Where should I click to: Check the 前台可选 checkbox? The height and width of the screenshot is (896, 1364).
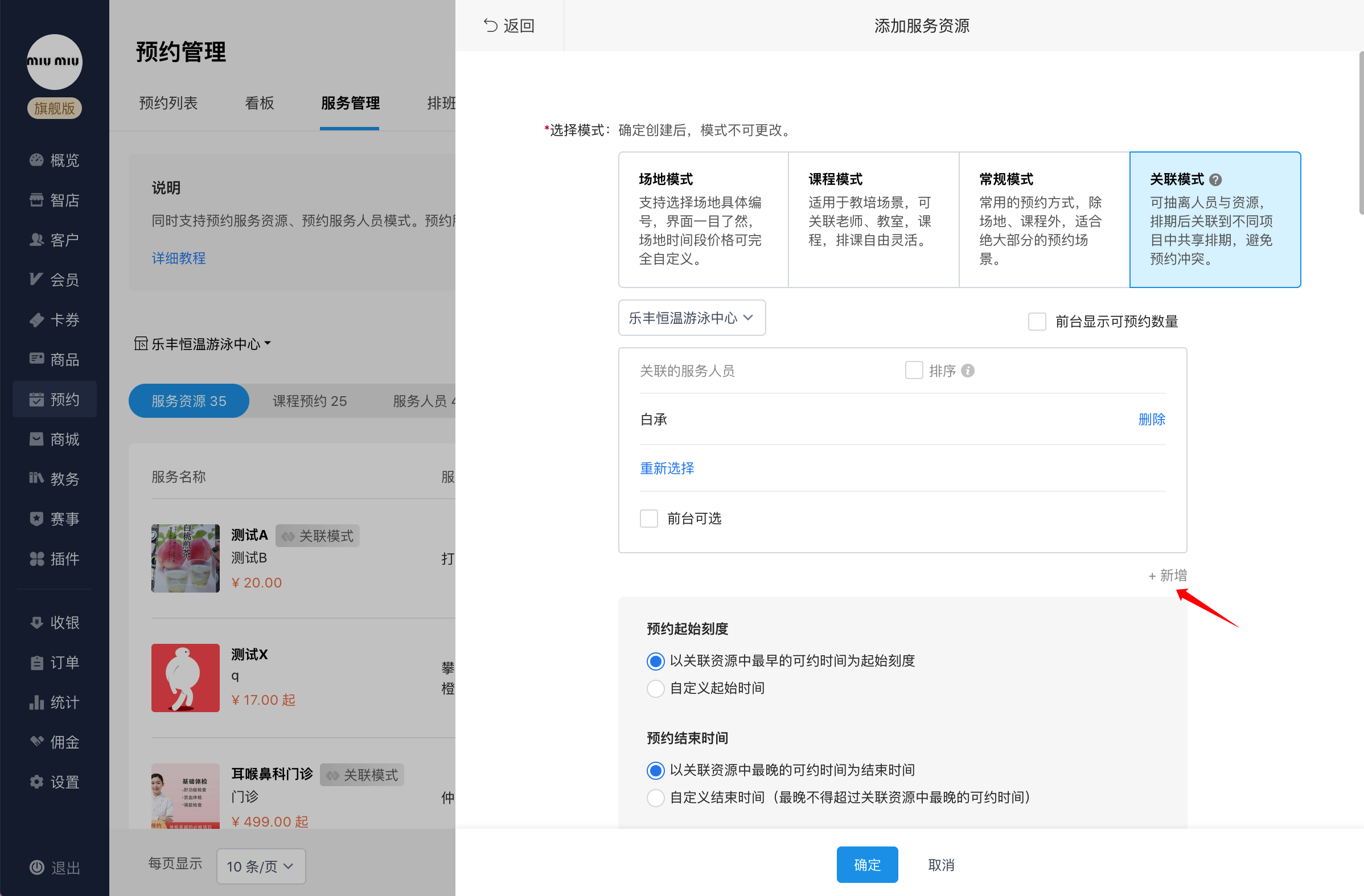pos(649,518)
